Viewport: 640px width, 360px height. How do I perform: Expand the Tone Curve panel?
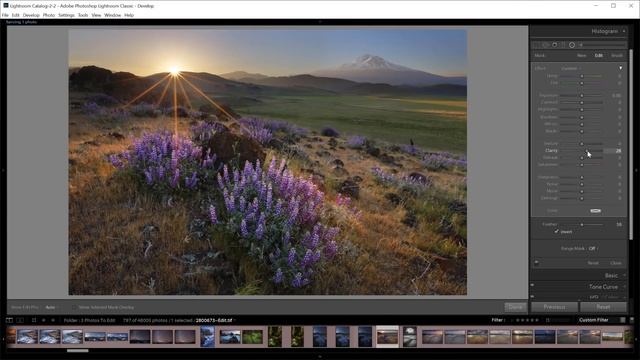(x=603, y=287)
